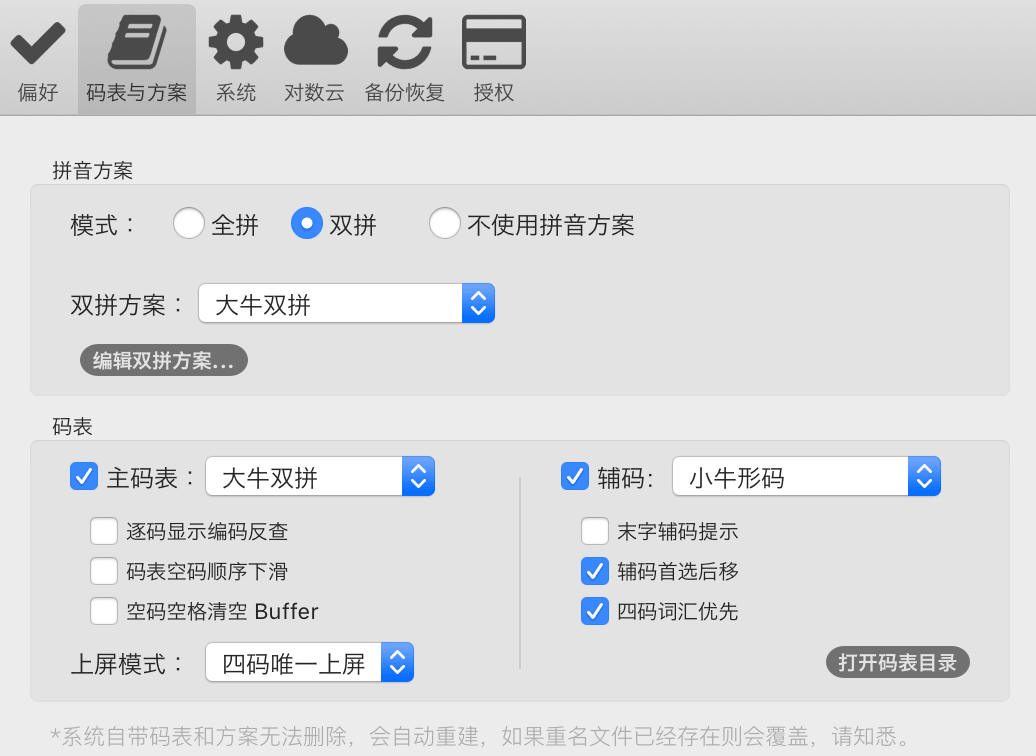Select the 双拼 radio button
Screen dimensions: 1036x756
pos(307,223)
